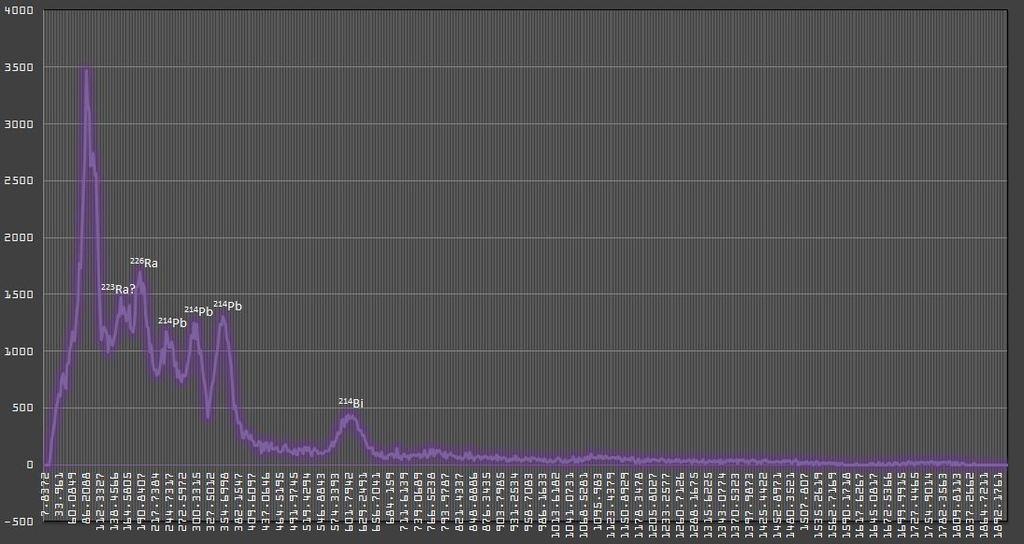This screenshot has width=1024, height=544.
Task: Click the 226Ra peak label
Action: coord(144,263)
